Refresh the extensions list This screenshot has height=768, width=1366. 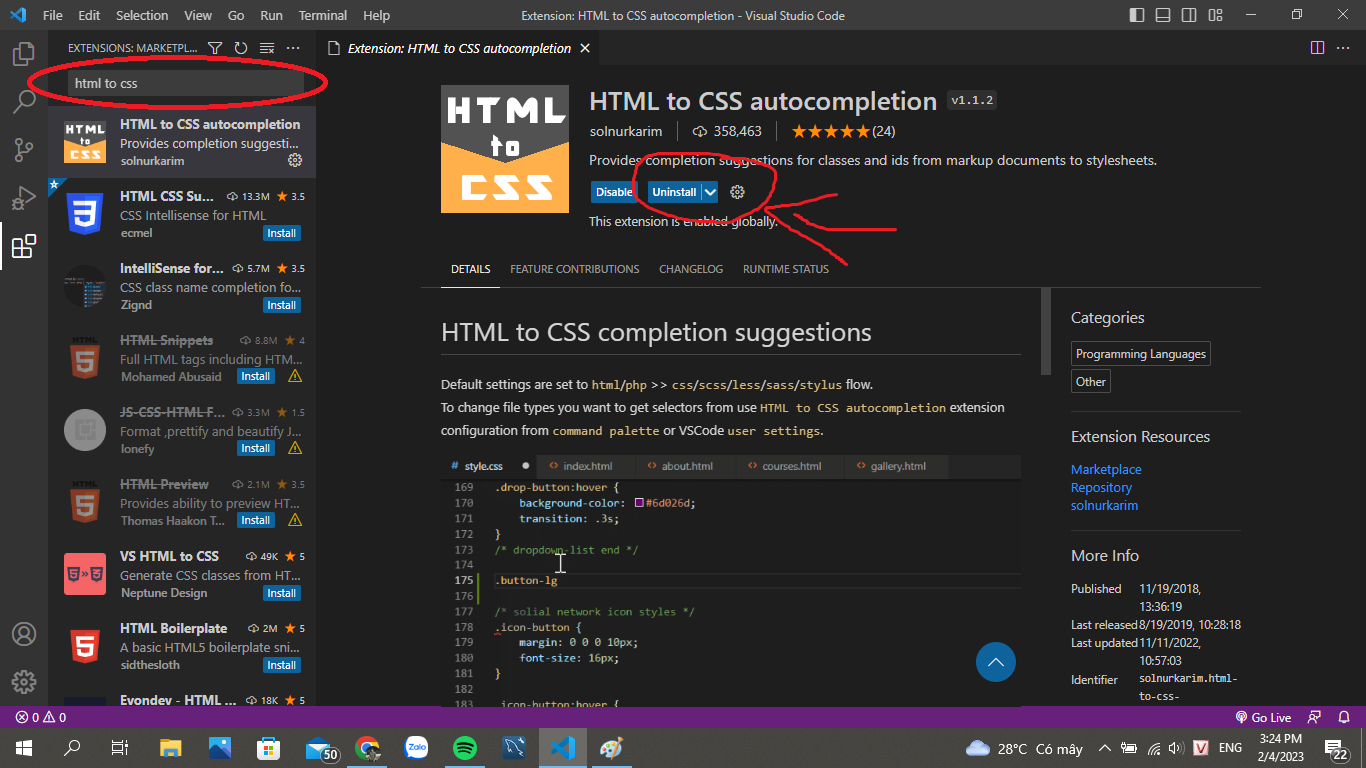pos(241,48)
